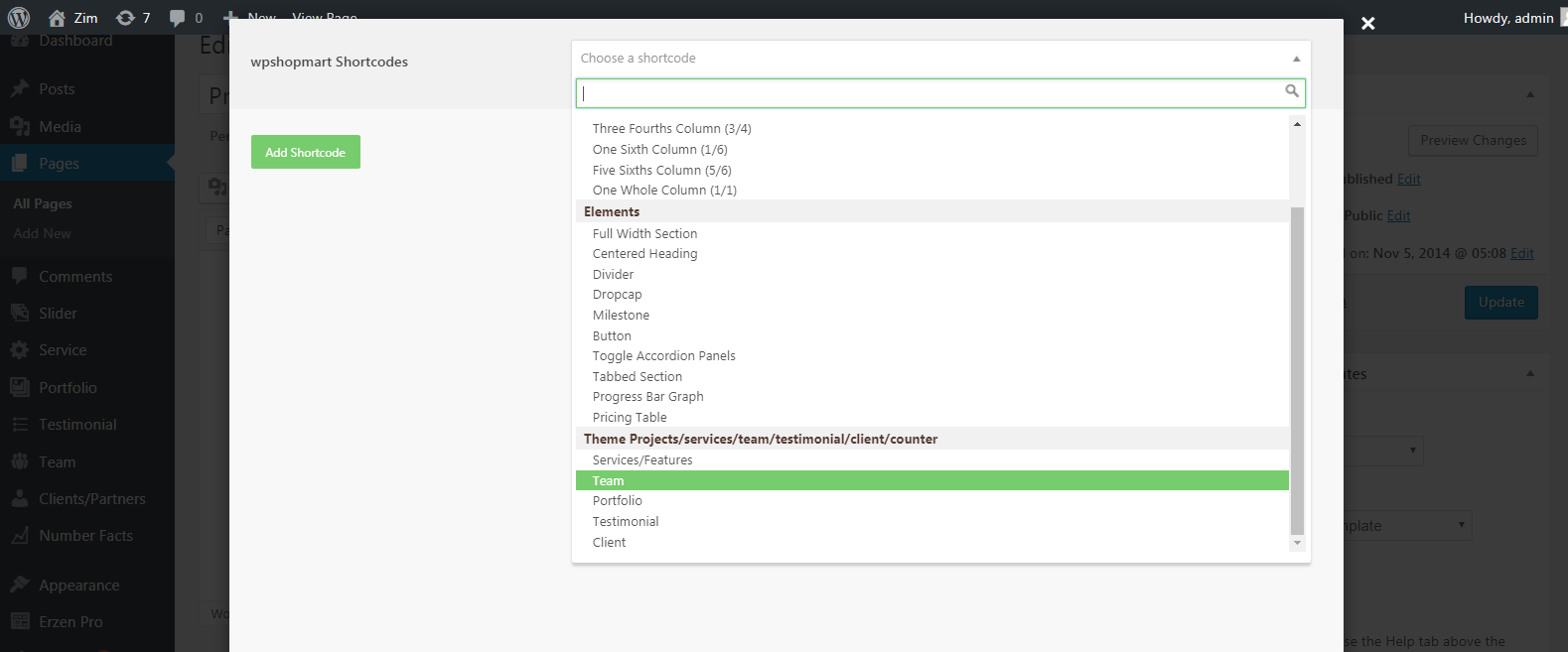Open Add New page submenu item
This screenshot has height=652, width=1568.
(43, 233)
